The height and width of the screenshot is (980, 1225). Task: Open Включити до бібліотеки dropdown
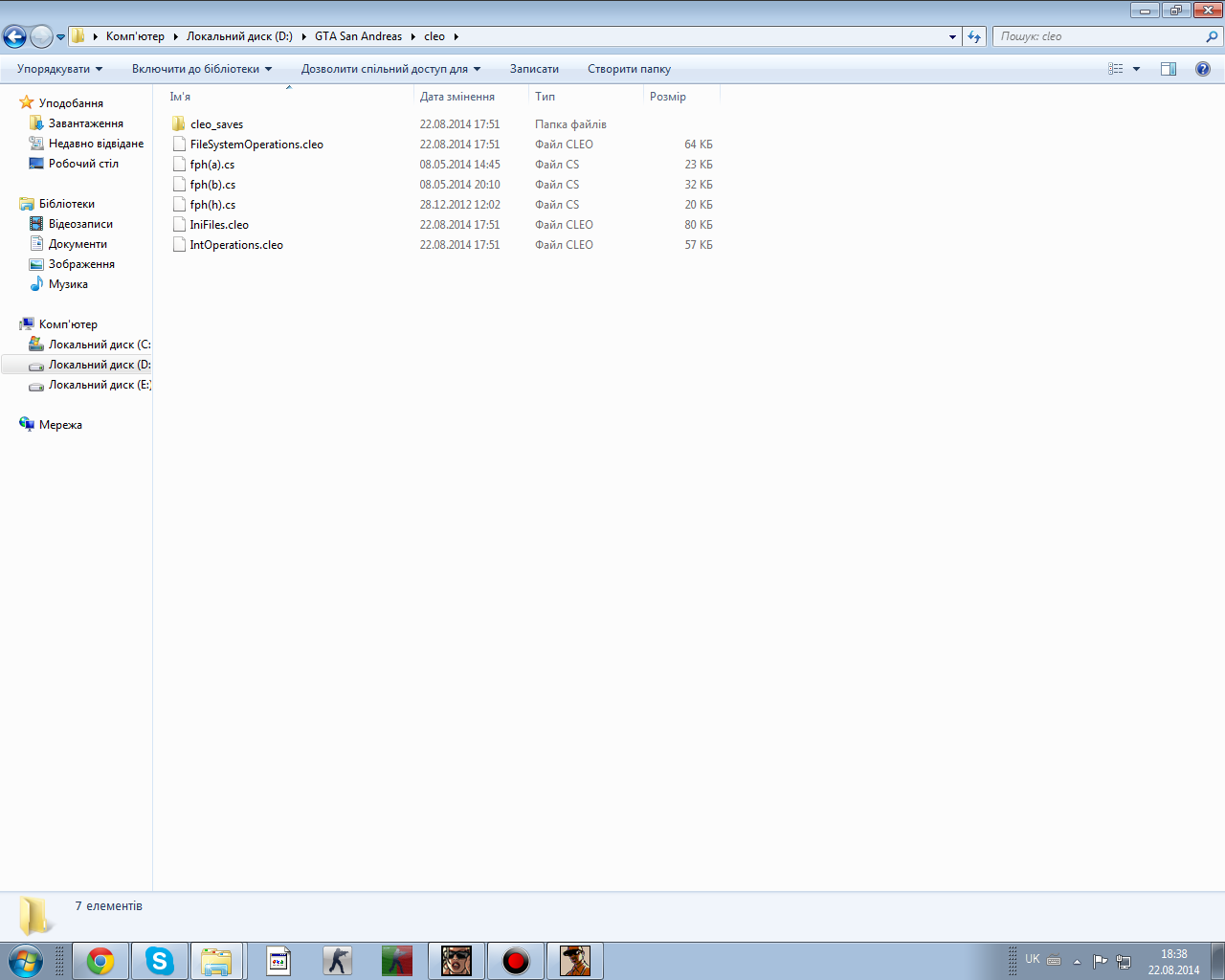click(202, 69)
